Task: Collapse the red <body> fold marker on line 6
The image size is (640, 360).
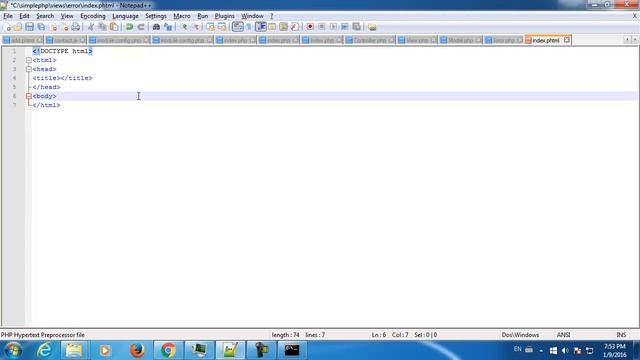Action: click(29, 96)
